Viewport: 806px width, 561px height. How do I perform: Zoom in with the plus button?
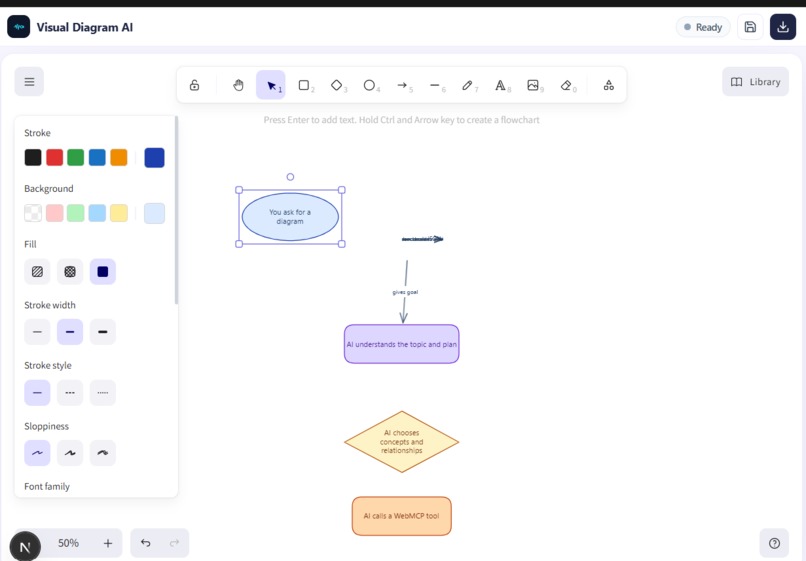click(108, 543)
